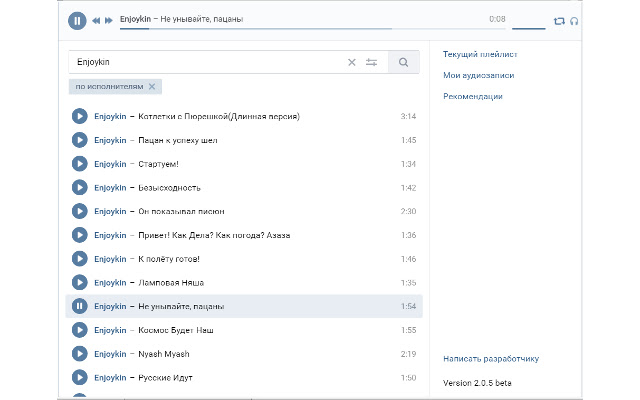Click Enjoykin artist link for 'Nyash Myash'
Image resolution: width=640 pixels, height=400 pixels.
[110, 354]
